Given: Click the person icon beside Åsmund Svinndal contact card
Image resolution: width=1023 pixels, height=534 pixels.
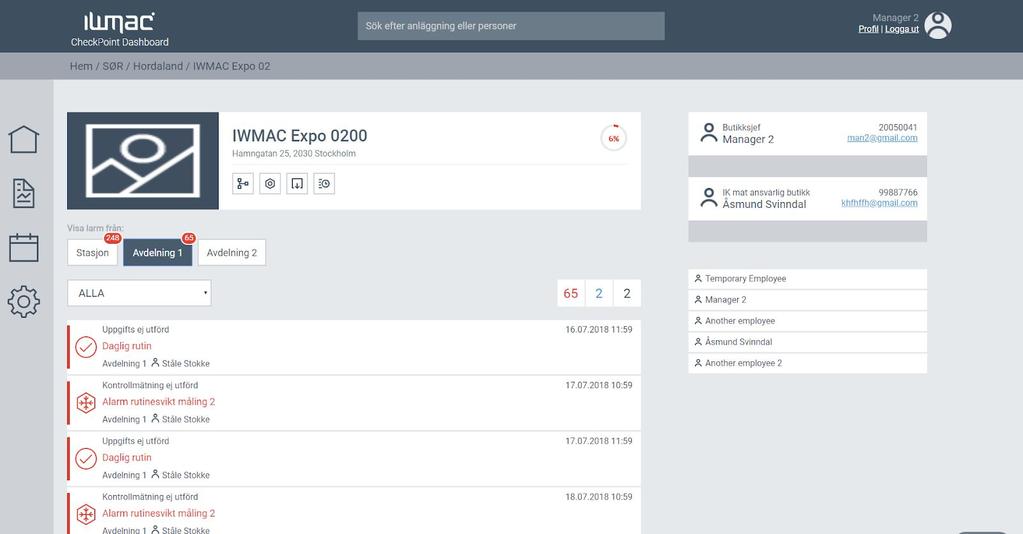Looking at the screenshot, I should click(709, 198).
